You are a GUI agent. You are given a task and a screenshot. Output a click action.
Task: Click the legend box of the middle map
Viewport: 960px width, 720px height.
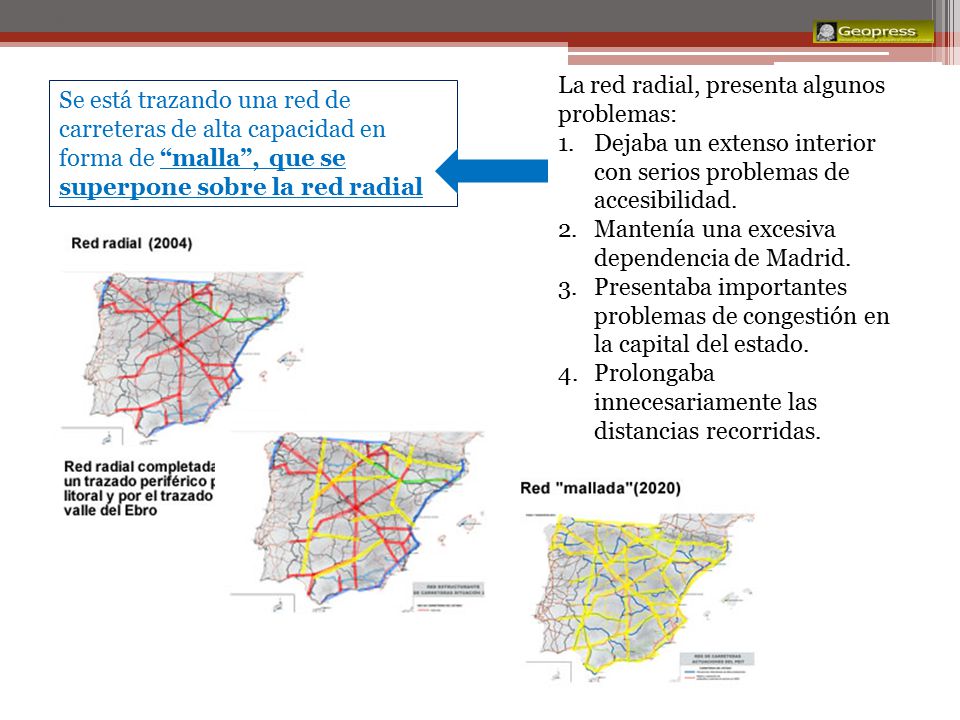tap(448, 598)
